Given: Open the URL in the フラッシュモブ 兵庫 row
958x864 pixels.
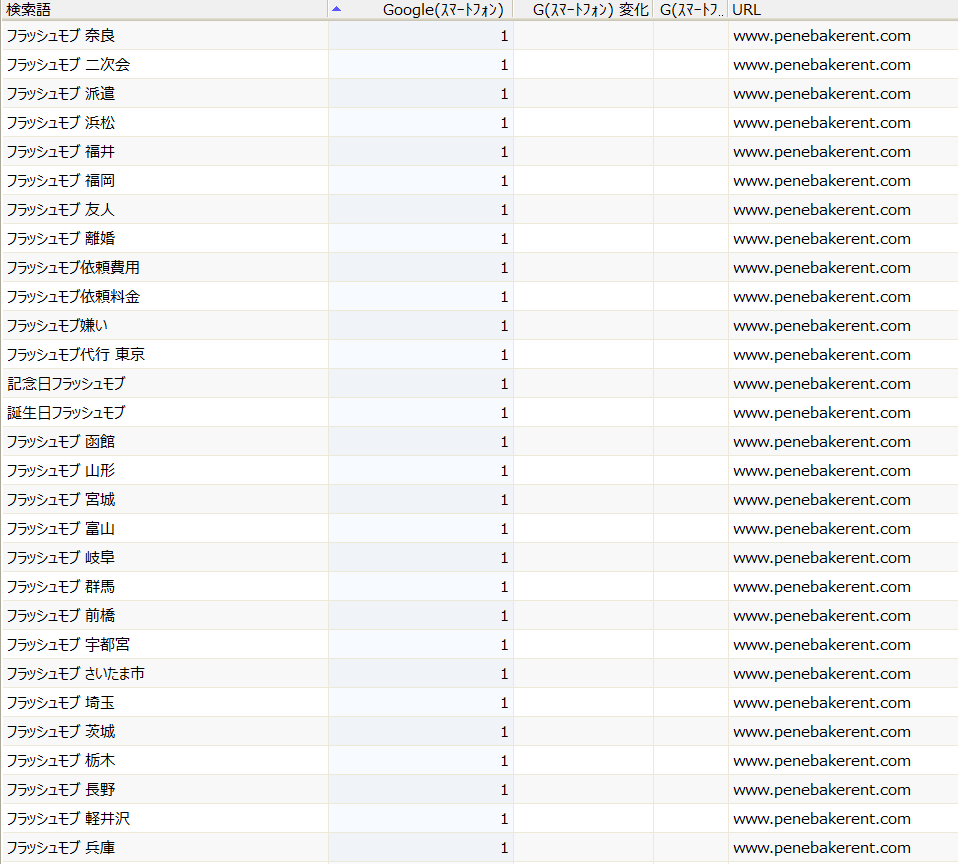Looking at the screenshot, I should click(x=821, y=848).
